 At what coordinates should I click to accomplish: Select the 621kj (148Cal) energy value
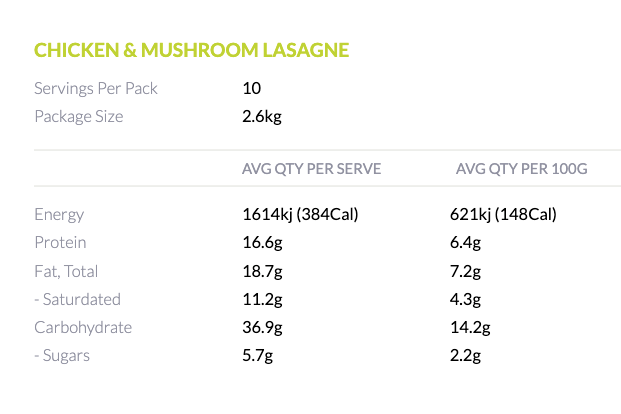pyautogui.click(x=504, y=214)
